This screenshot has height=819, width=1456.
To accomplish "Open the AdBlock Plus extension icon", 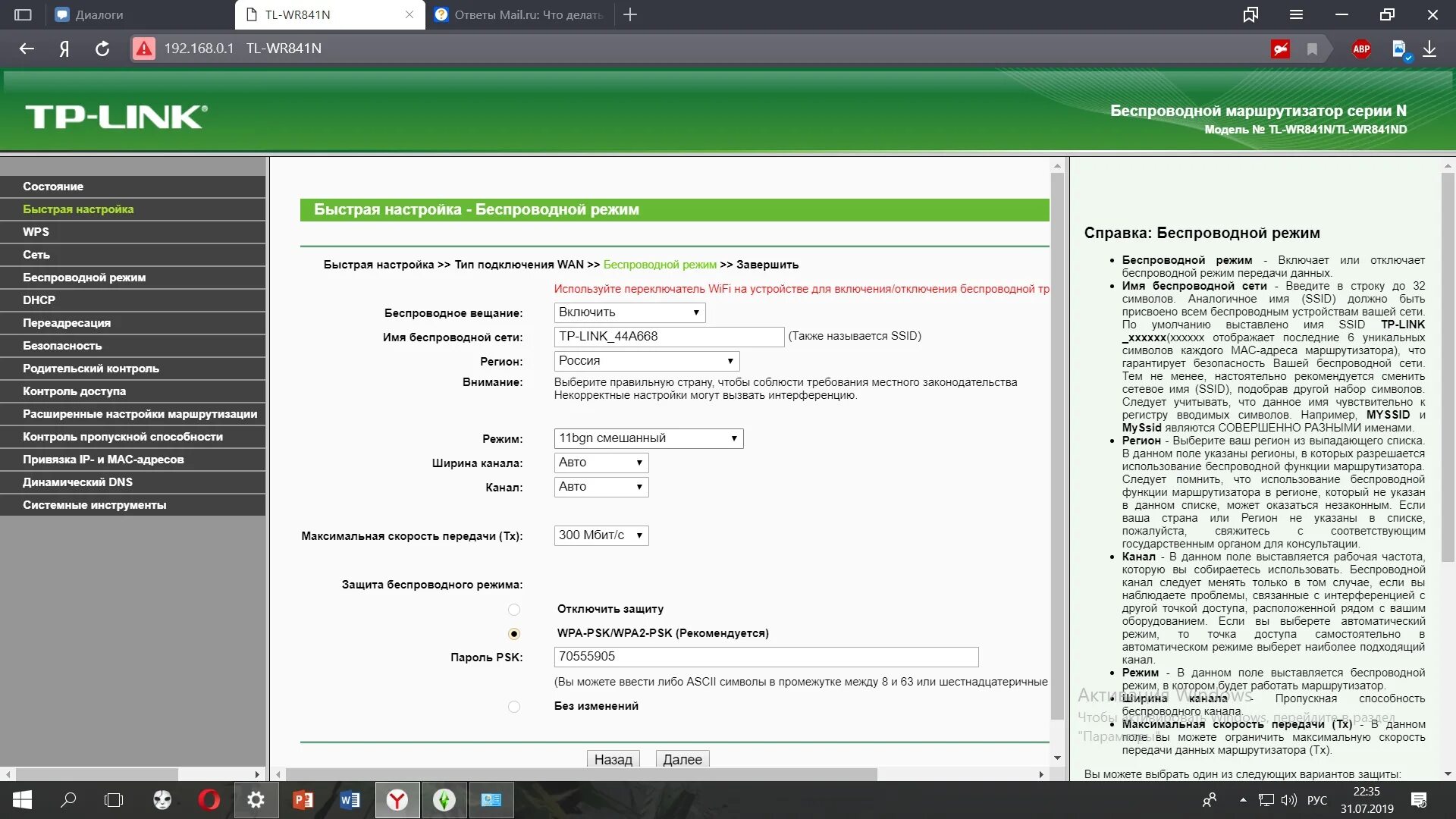I will pos(1361,49).
